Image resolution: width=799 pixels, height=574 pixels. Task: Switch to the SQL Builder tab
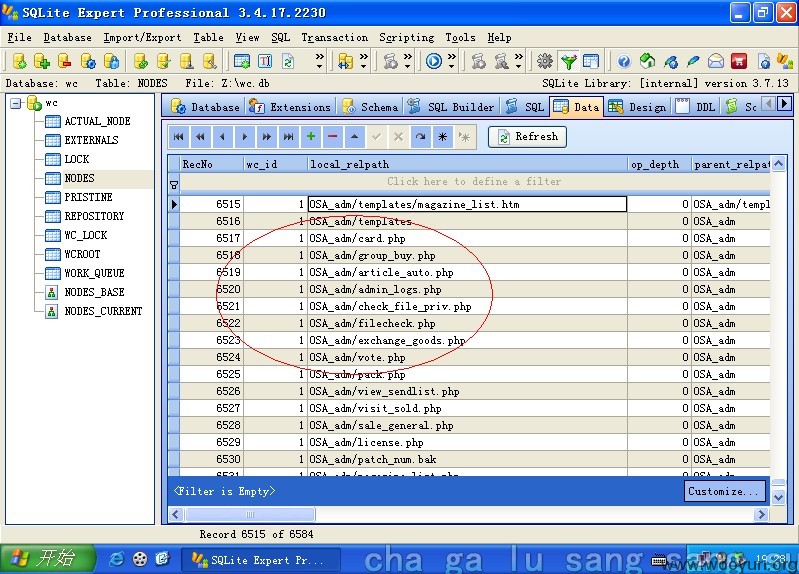click(451, 107)
